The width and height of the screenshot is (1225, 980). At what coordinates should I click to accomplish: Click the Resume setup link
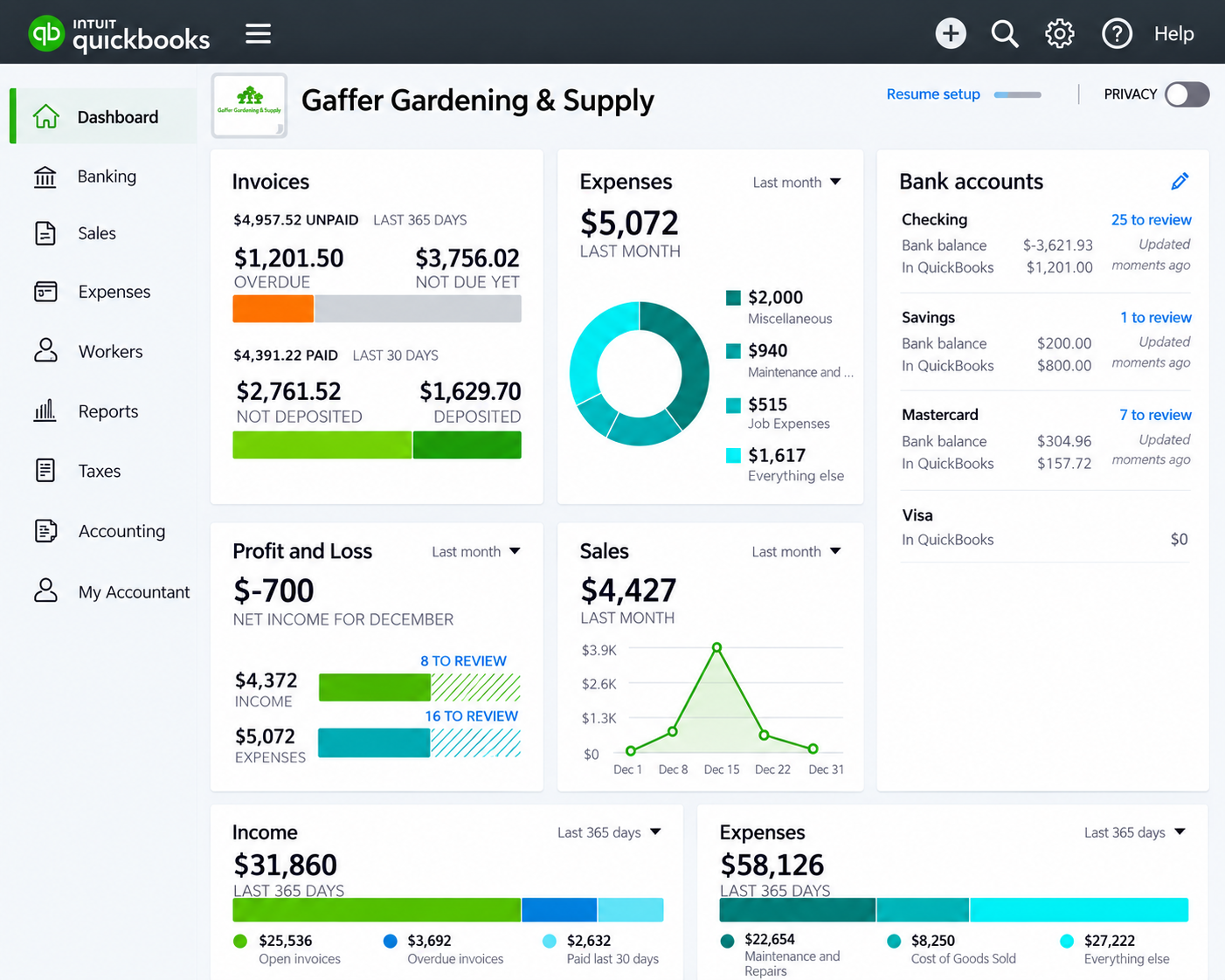tap(933, 94)
